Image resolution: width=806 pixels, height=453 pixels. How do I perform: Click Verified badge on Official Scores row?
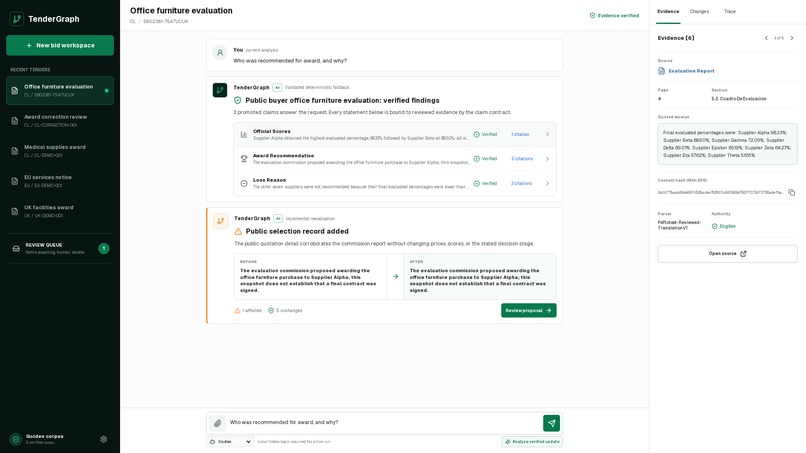tap(485, 135)
